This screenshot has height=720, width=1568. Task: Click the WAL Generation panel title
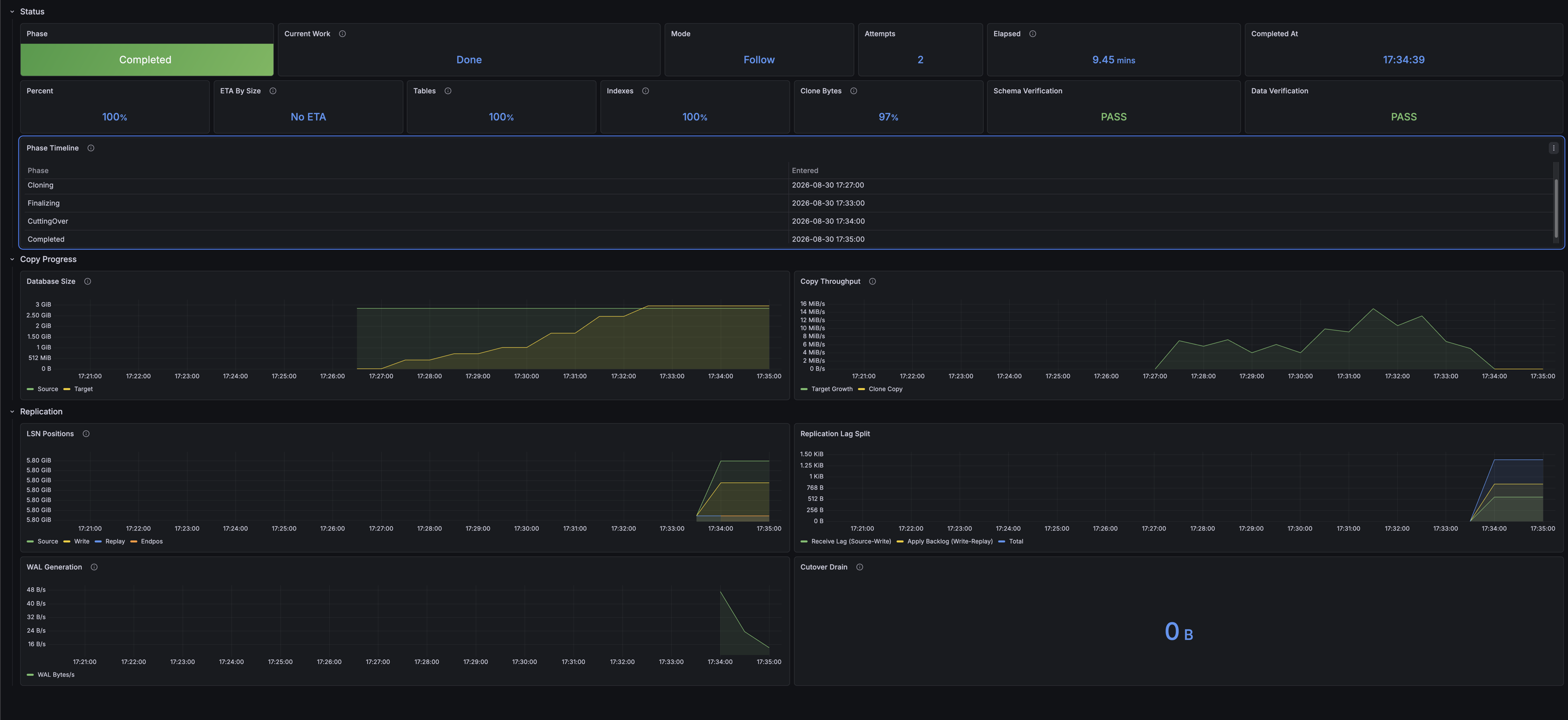[x=54, y=567]
